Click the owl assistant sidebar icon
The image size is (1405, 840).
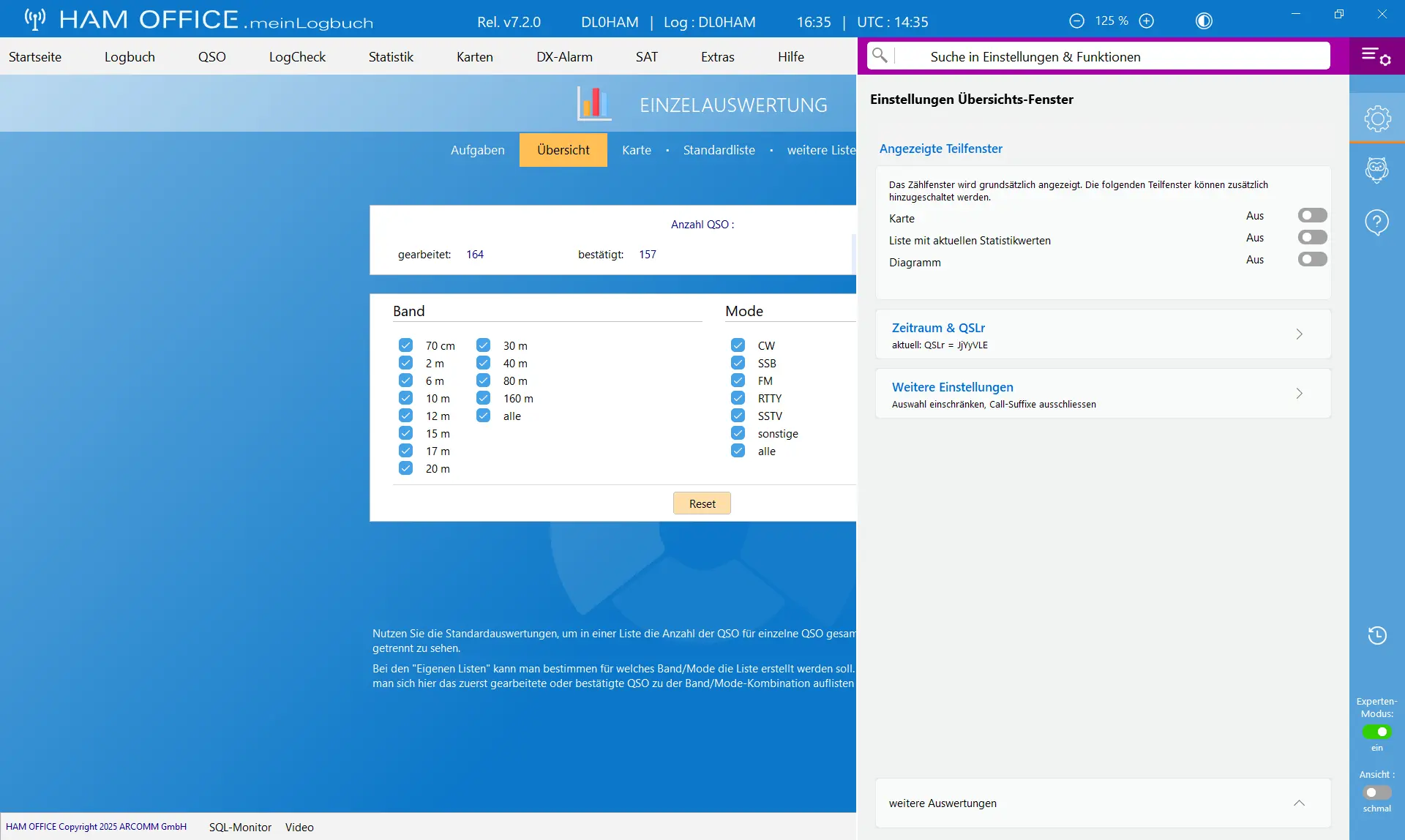[x=1377, y=170]
